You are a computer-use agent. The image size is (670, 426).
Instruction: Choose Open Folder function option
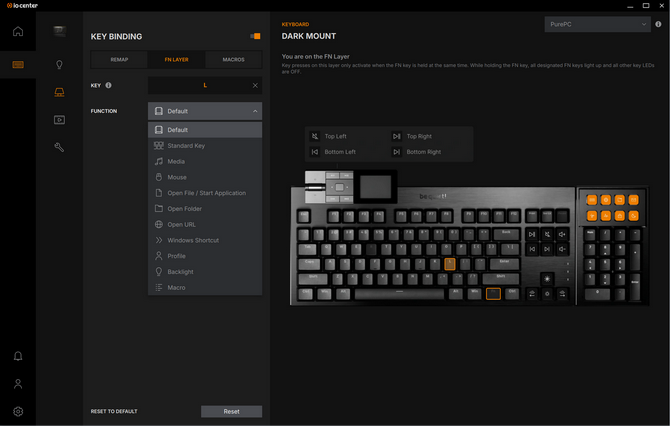point(205,209)
